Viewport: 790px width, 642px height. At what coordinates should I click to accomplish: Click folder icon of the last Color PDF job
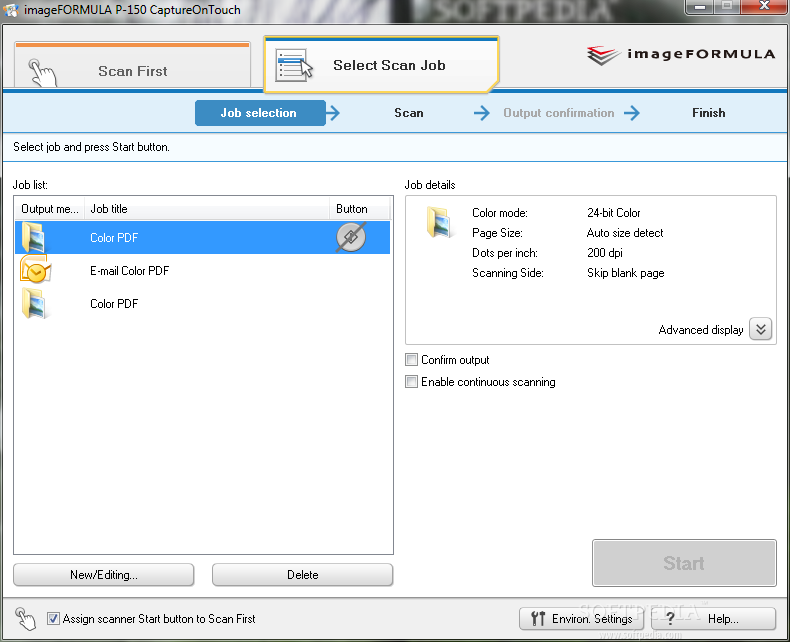pos(34,303)
